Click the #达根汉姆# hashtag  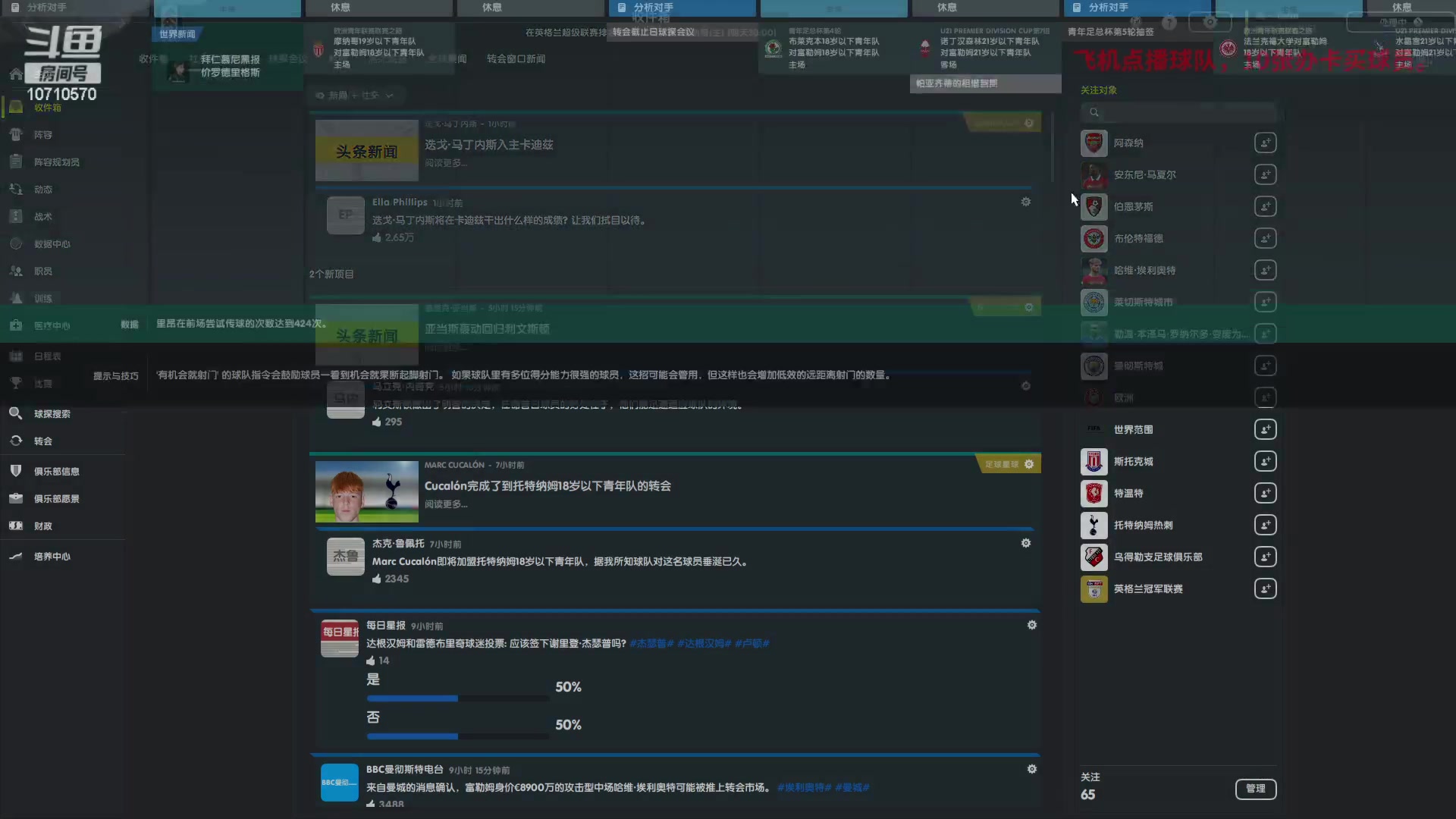pyautogui.click(x=704, y=643)
